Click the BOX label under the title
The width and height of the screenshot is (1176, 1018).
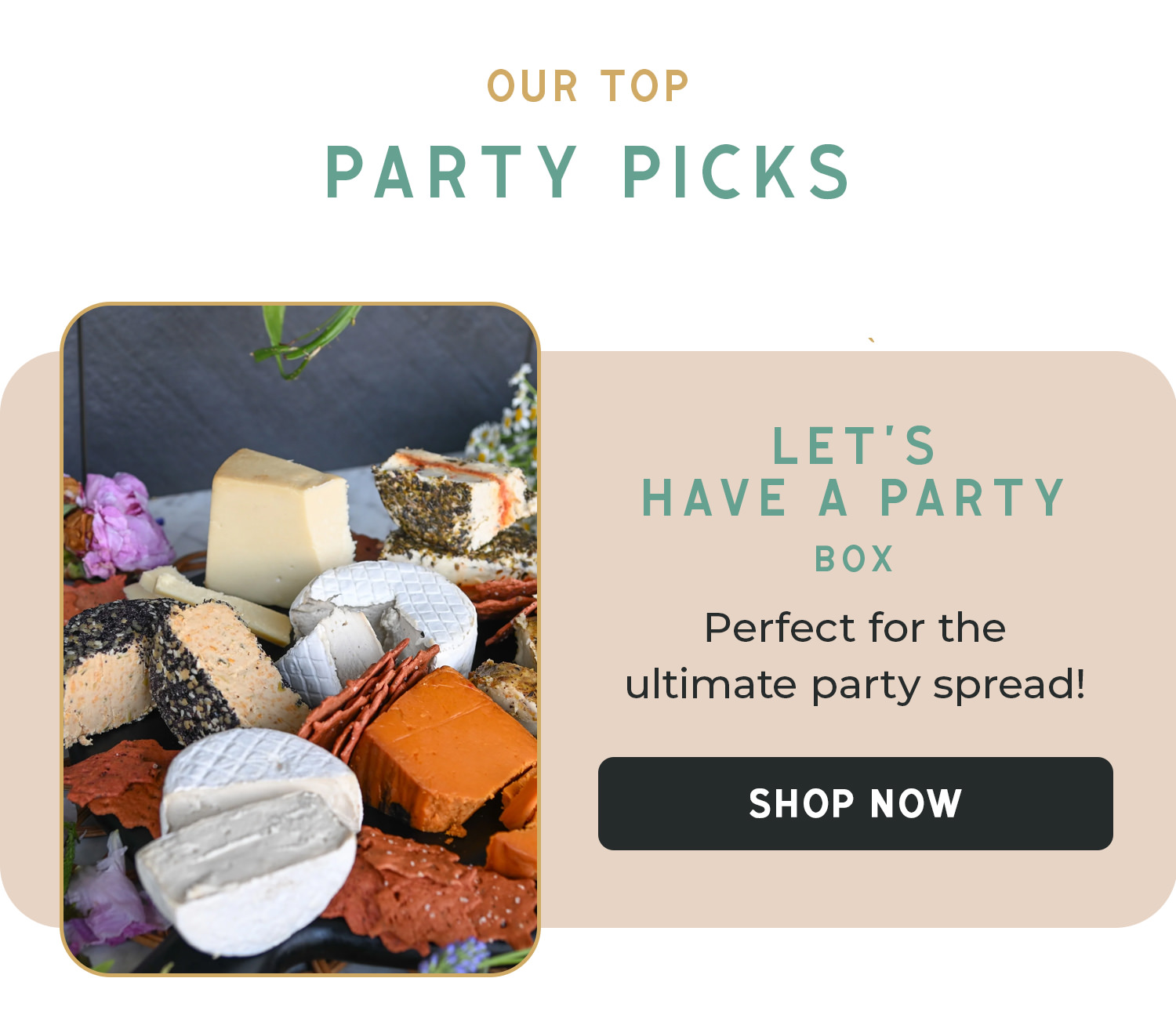(x=855, y=560)
